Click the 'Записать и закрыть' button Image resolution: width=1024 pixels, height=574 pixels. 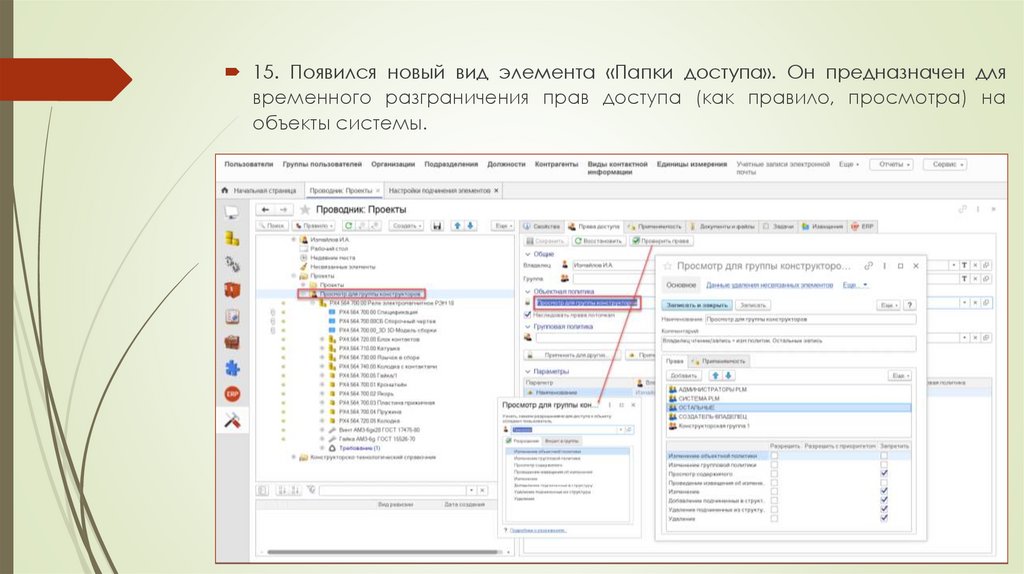point(698,303)
